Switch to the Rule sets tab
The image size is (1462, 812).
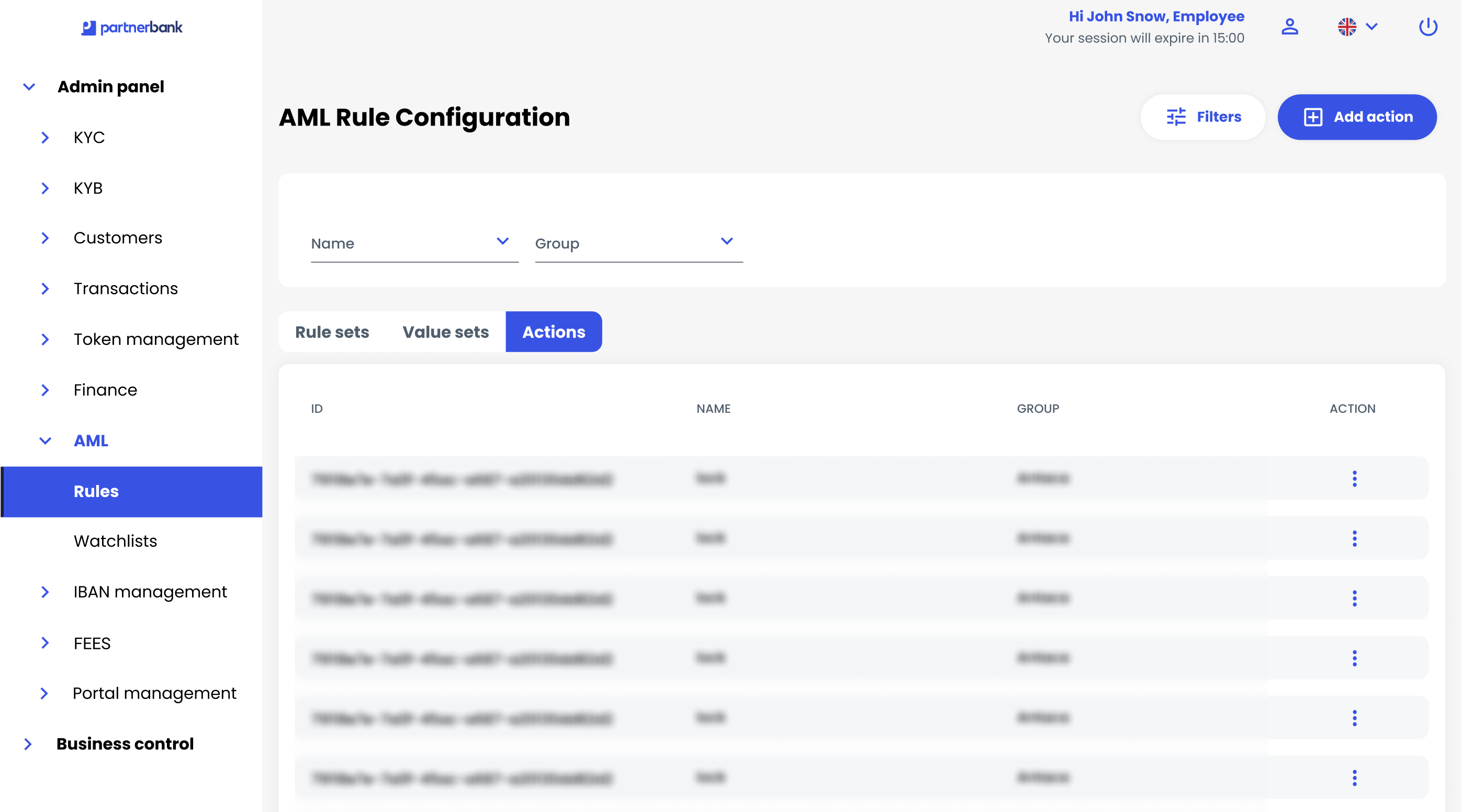click(x=332, y=332)
